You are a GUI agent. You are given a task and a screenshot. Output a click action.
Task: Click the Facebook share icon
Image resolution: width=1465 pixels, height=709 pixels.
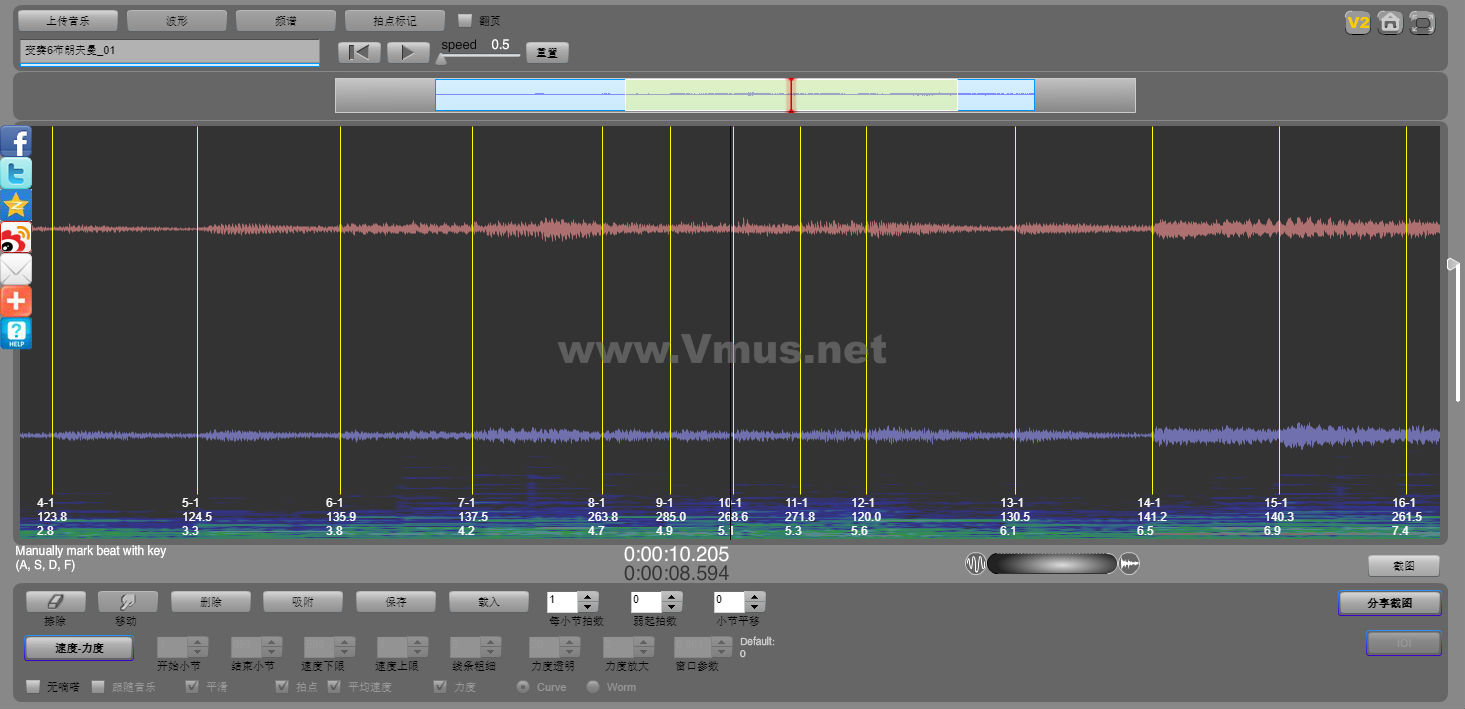tap(16, 141)
